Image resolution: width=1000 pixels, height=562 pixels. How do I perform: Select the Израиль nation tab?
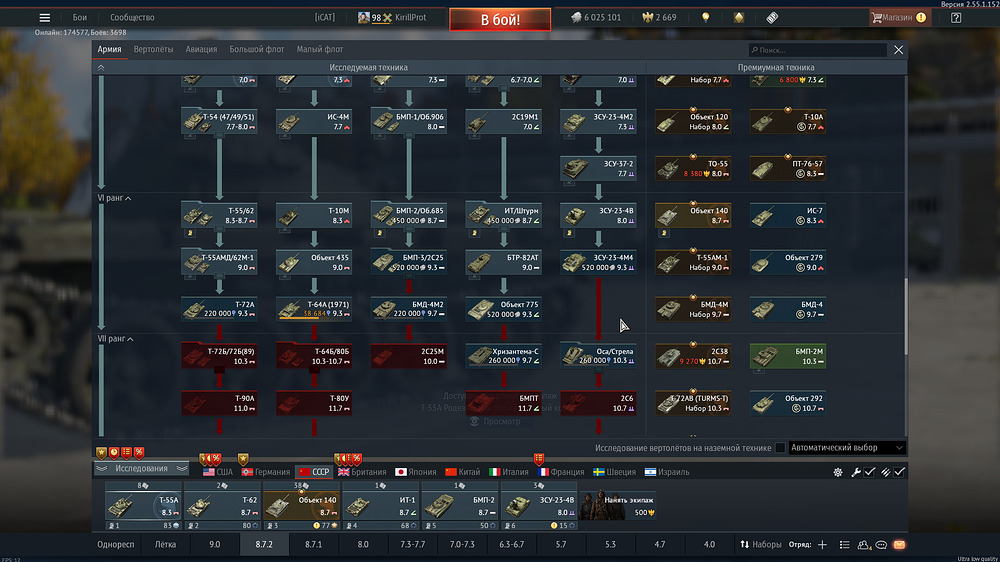click(667, 472)
